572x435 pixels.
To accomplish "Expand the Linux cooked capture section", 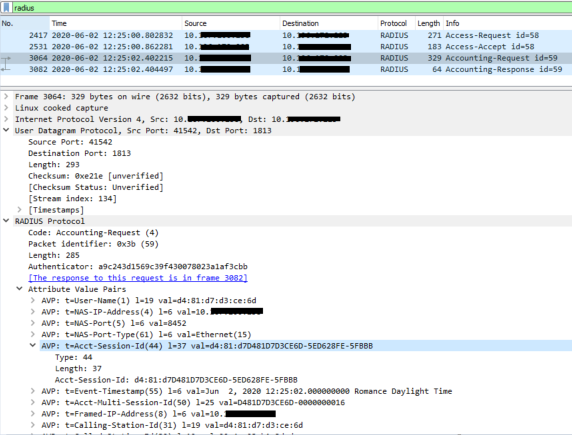I will coord(6,108).
